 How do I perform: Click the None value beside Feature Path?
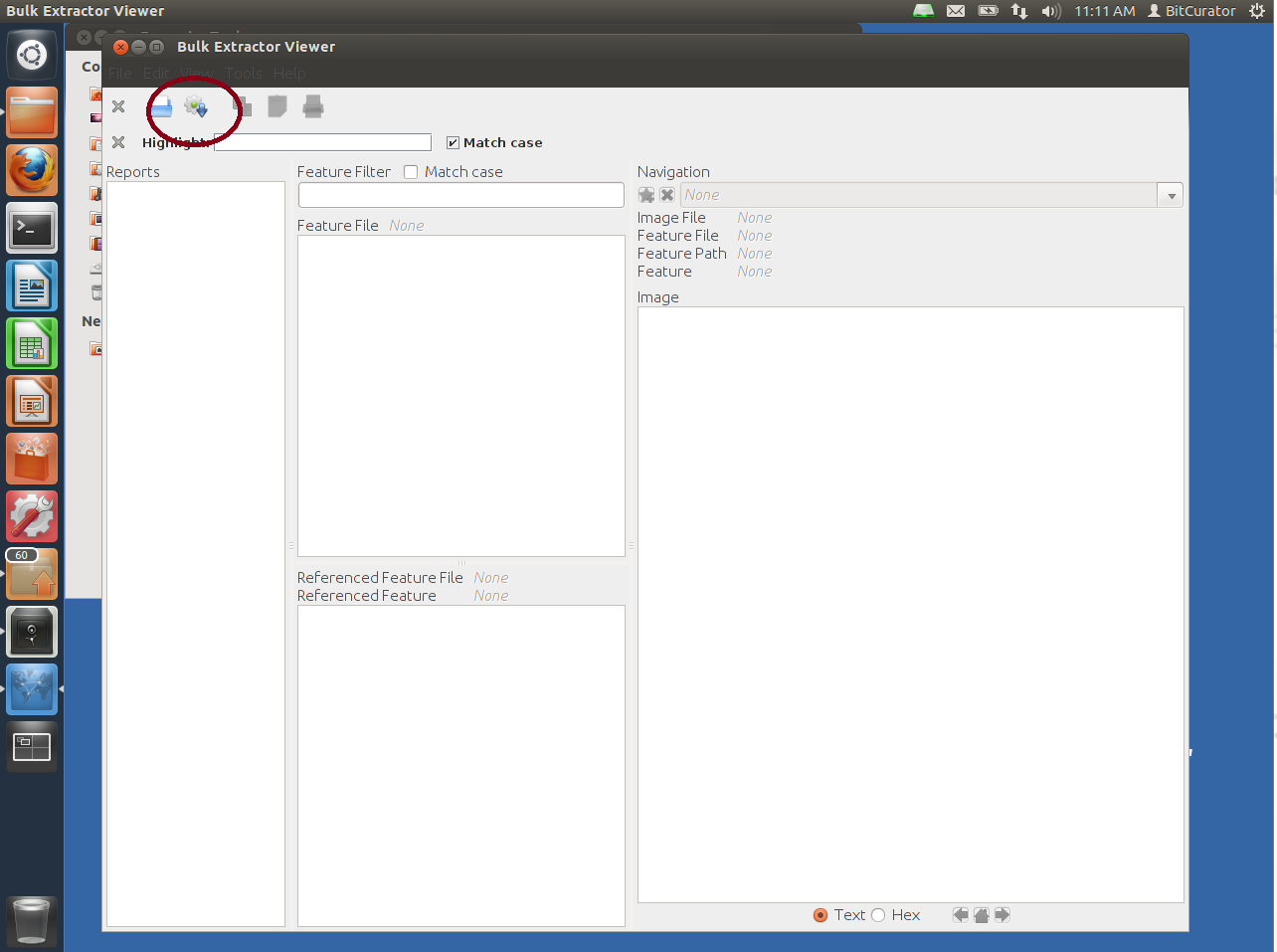755,254
